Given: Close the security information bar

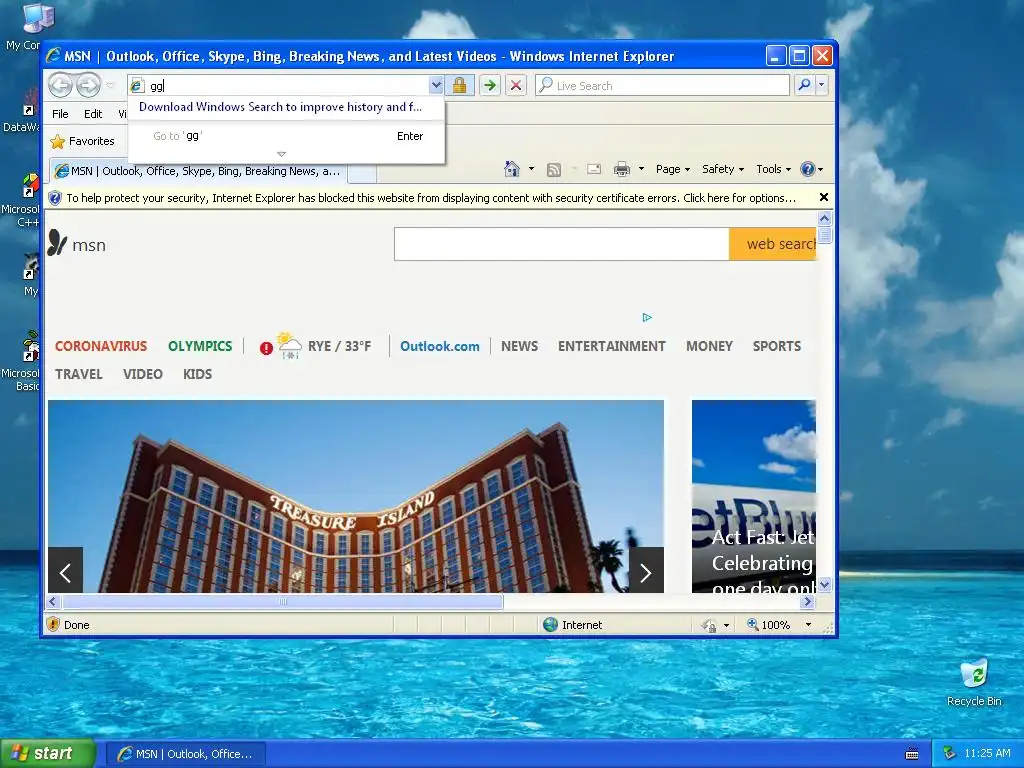Looking at the screenshot, I should point(824,197).
